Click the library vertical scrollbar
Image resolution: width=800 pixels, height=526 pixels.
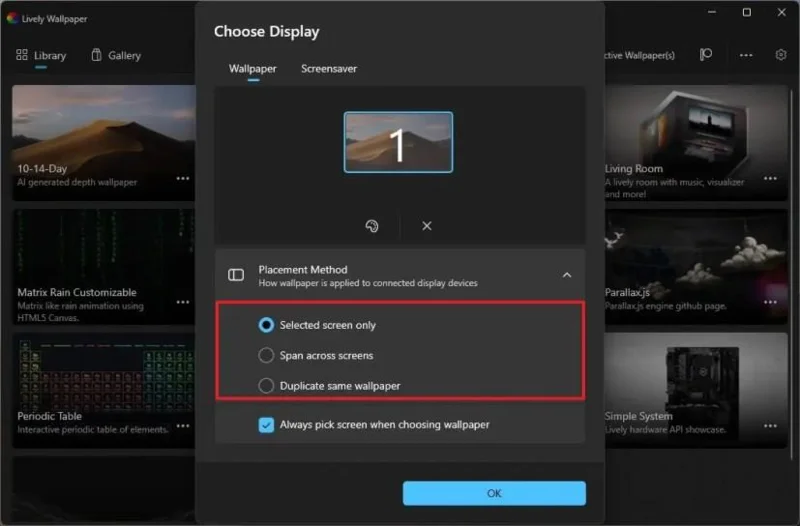pyautogui.click(x=792, y=275)
